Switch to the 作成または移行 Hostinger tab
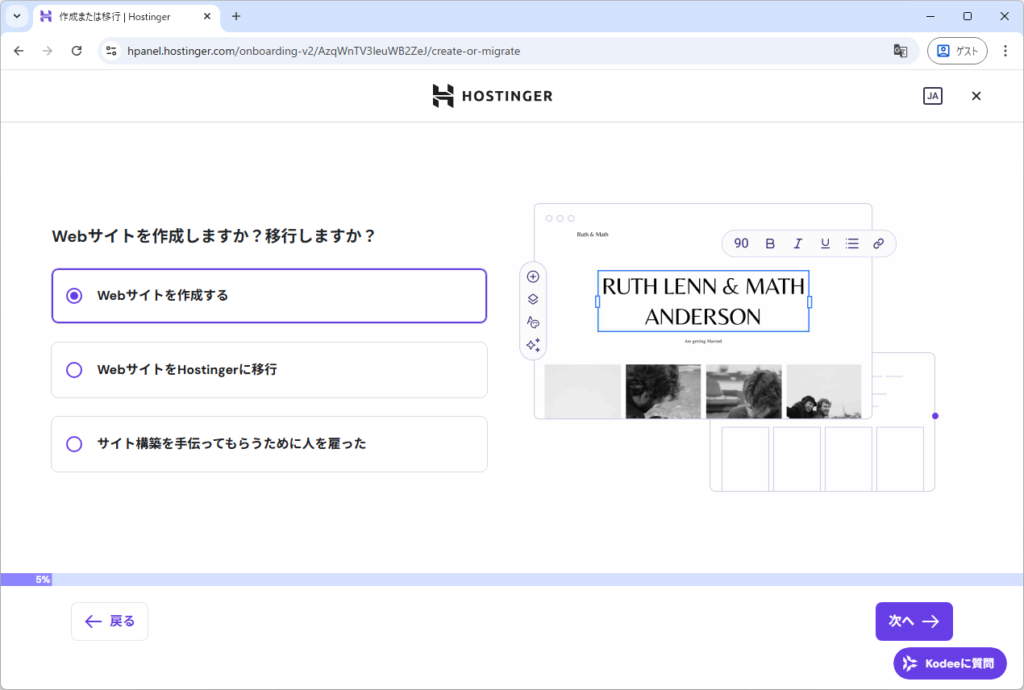This screenshot has height=690, width=1024. pyautogui.click(x=120, y=16)
